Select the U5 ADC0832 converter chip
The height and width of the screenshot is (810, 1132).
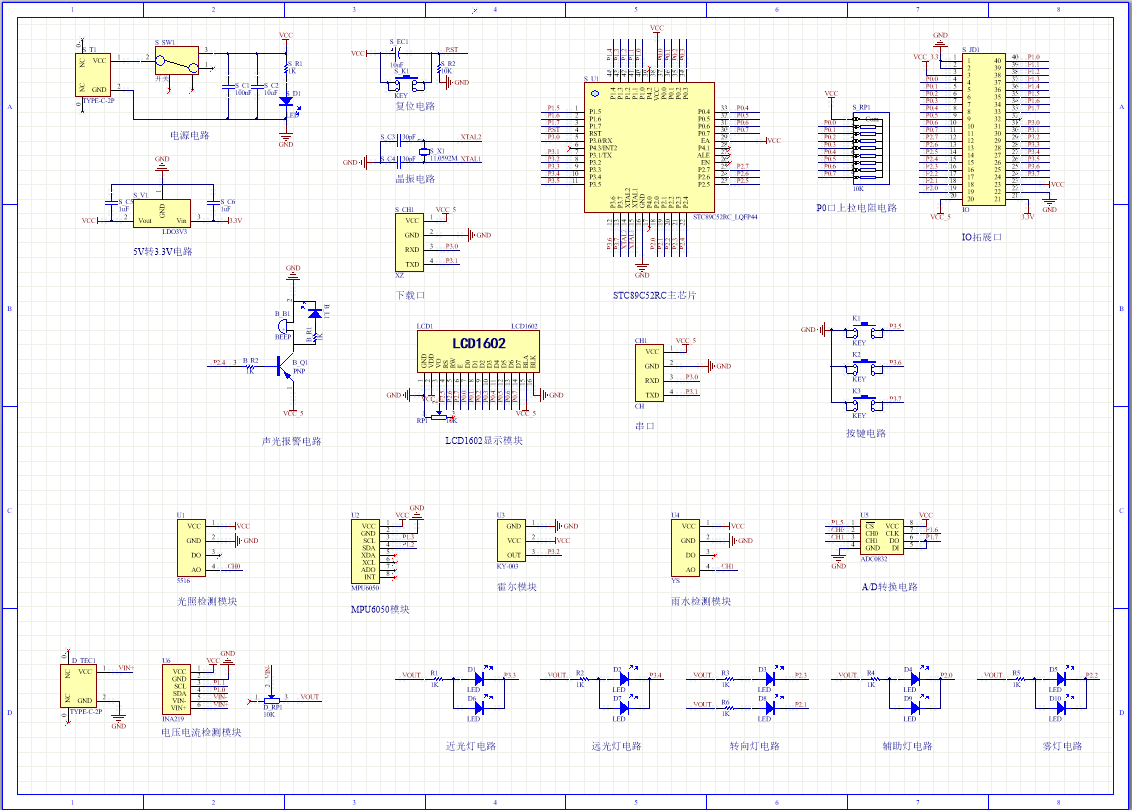tap(881, 537)
